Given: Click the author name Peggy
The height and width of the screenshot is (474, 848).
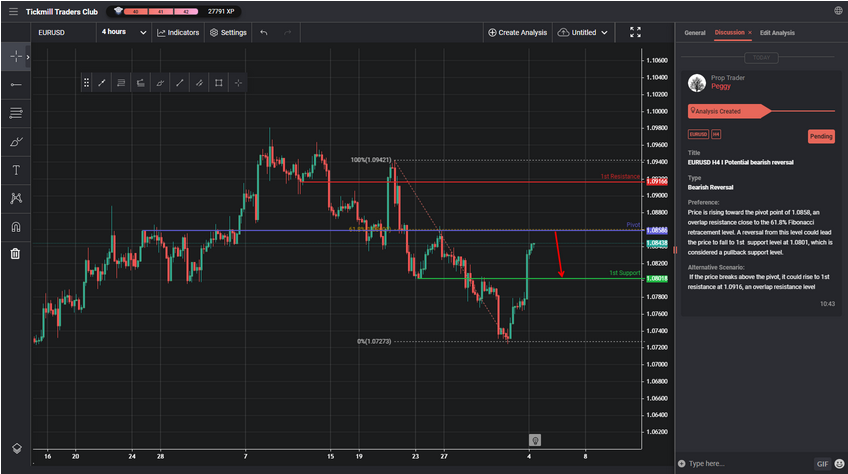Looking at the screenshot, I should (720, 87).
